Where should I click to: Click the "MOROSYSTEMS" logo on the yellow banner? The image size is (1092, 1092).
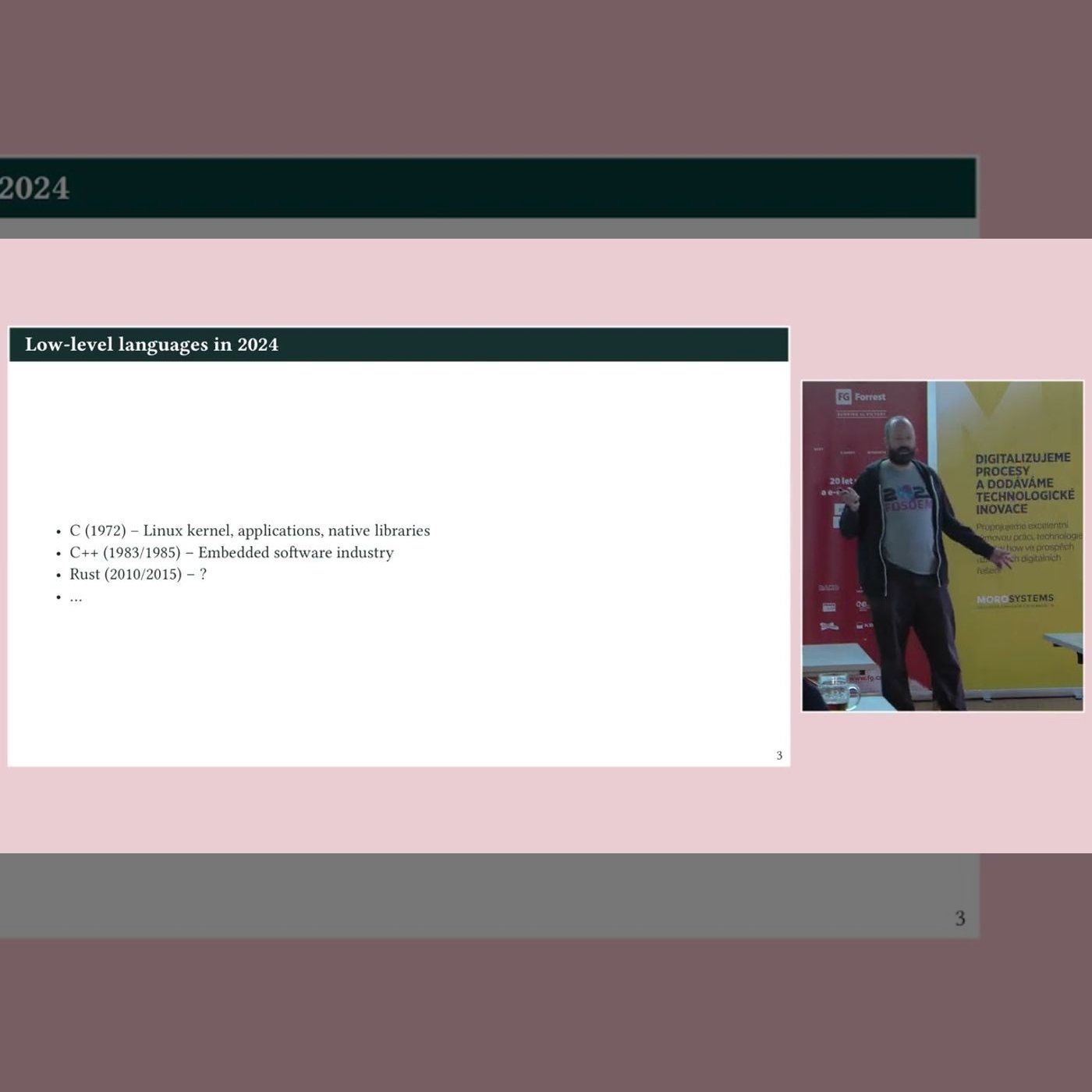pos(1015,599)
